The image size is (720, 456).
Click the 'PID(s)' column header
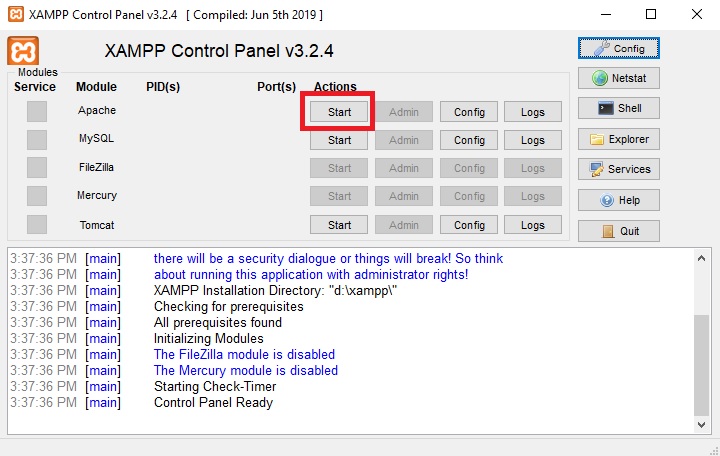(163, 87)
